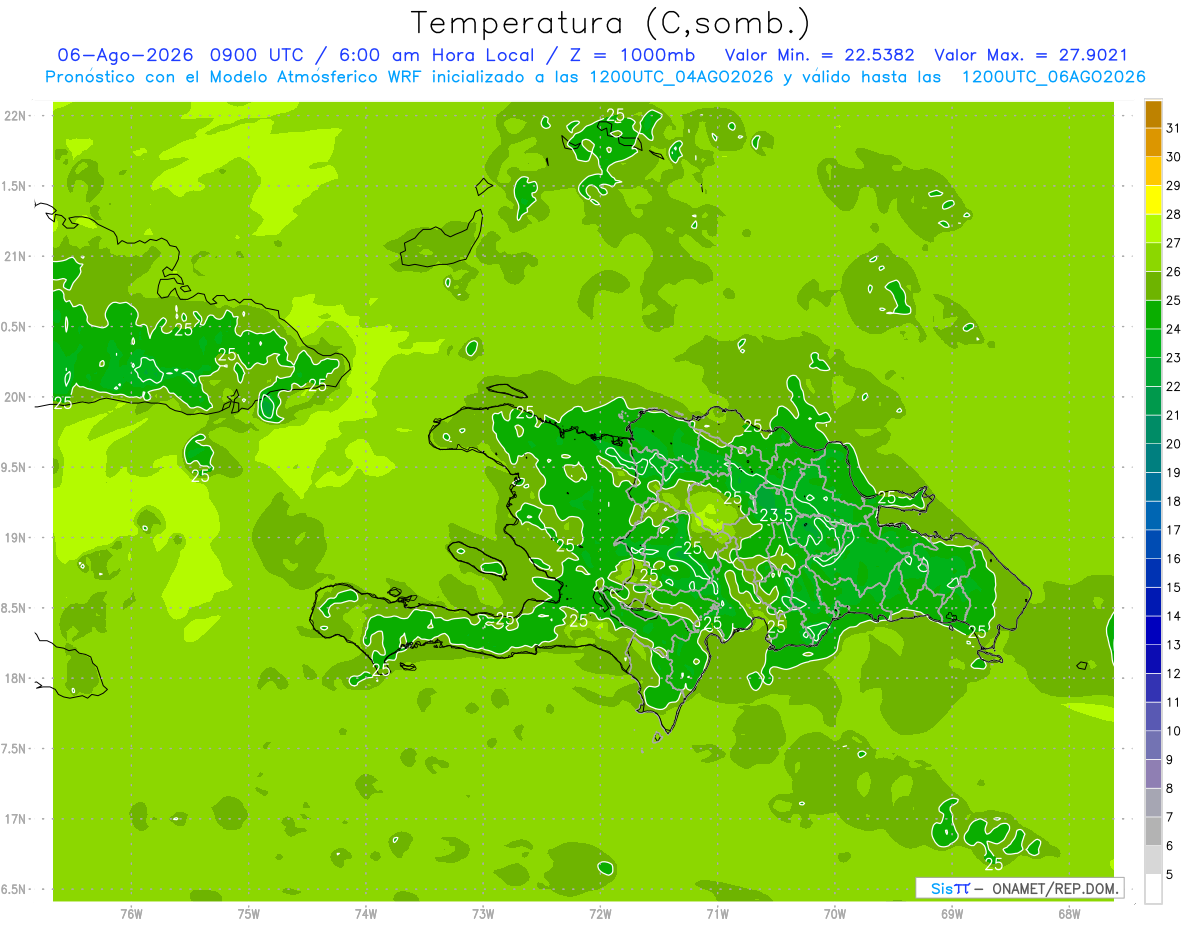Click the '18' value on the color scale
1200x927 pixels.
(x=1174, y=501)
